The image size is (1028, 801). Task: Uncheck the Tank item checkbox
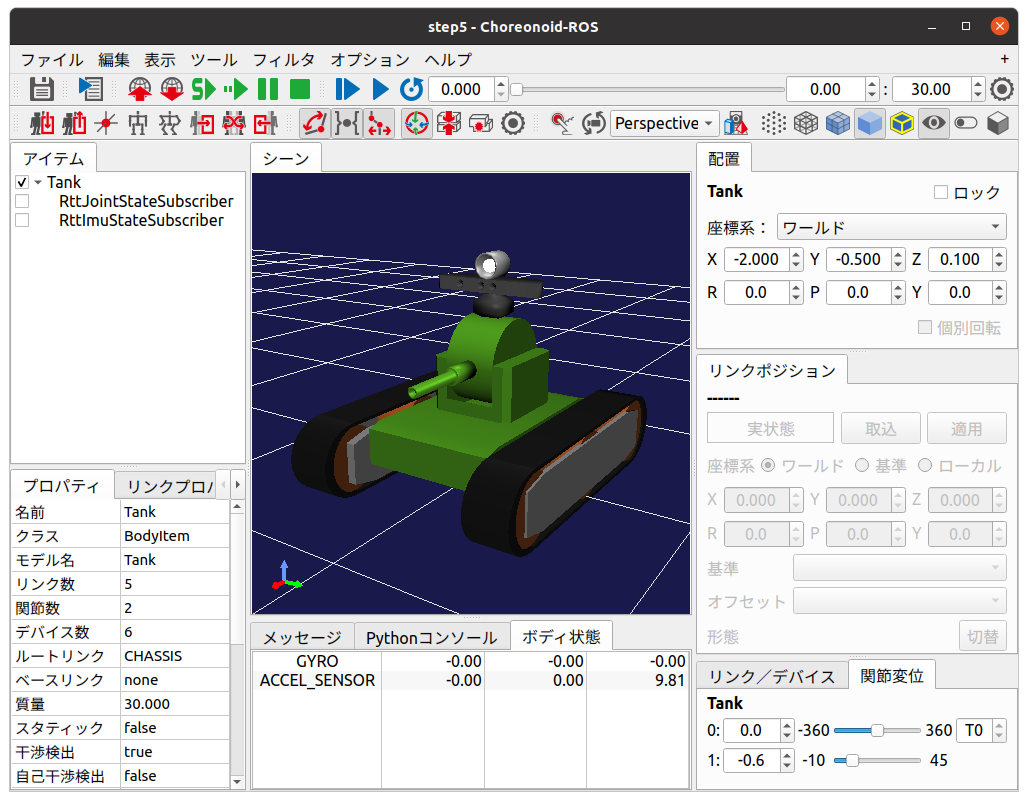point(22,183)
